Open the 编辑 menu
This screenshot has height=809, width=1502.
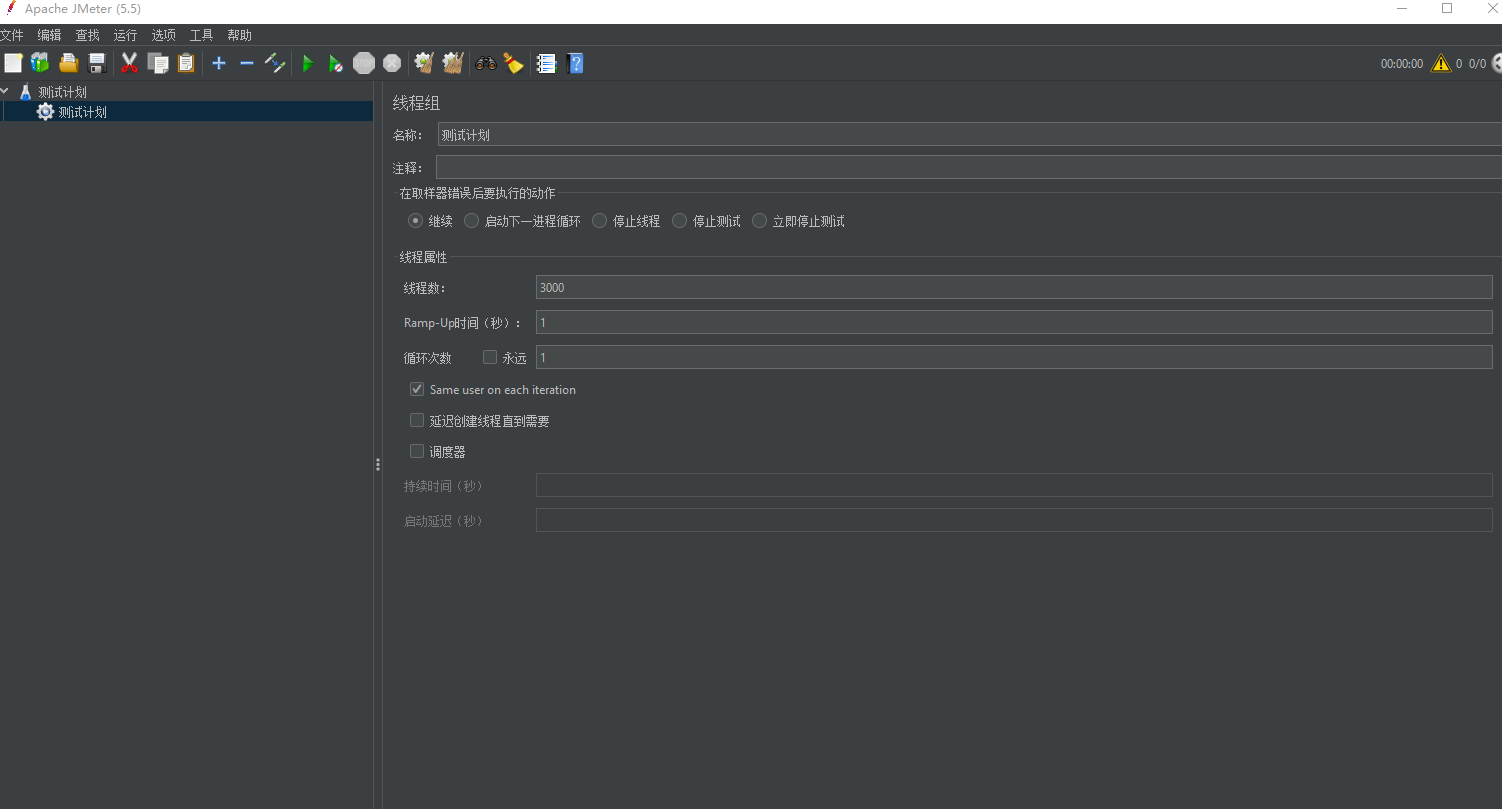click(x=49, y=35)
